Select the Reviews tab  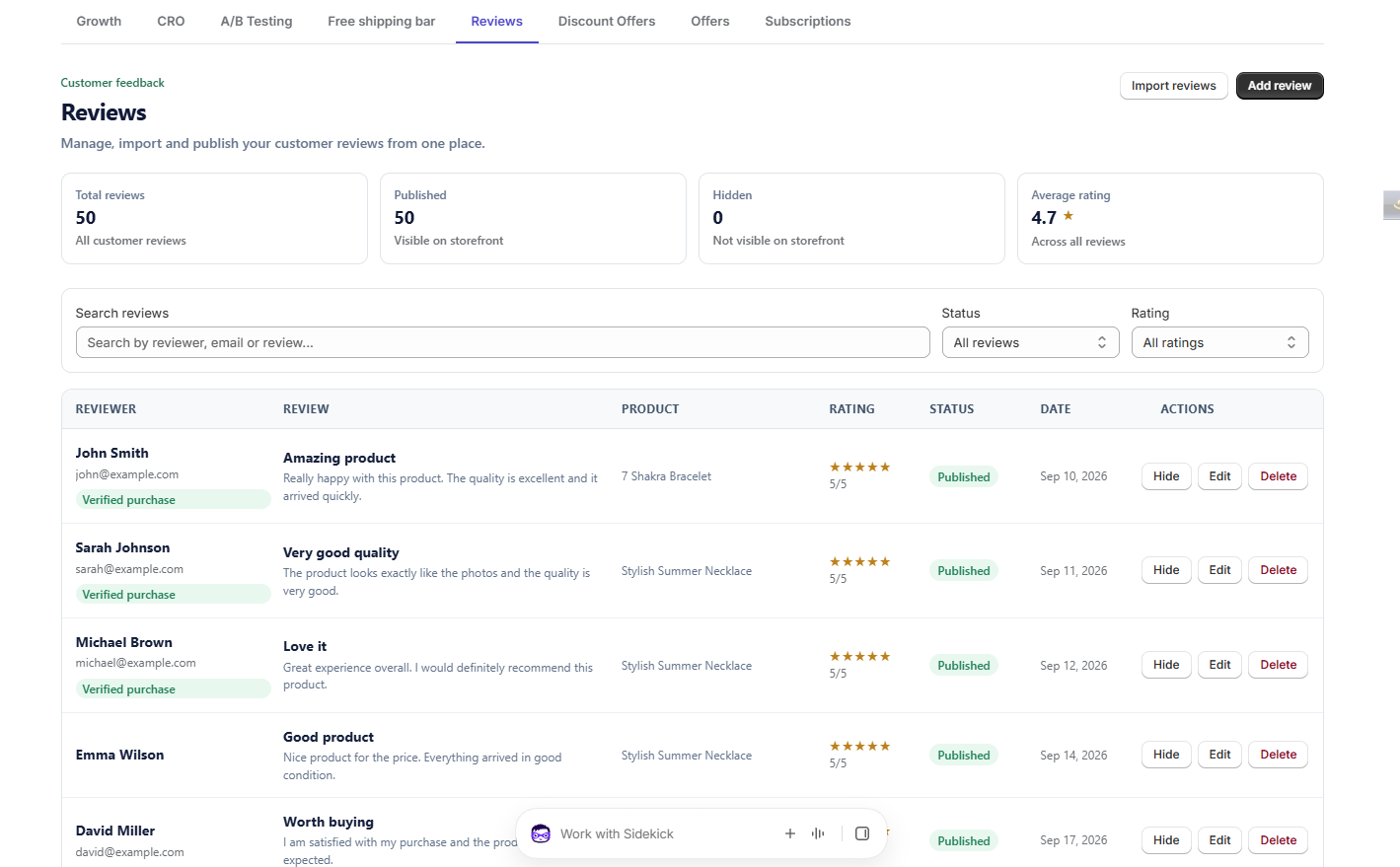pyautogui.click(x=497, y=21)
